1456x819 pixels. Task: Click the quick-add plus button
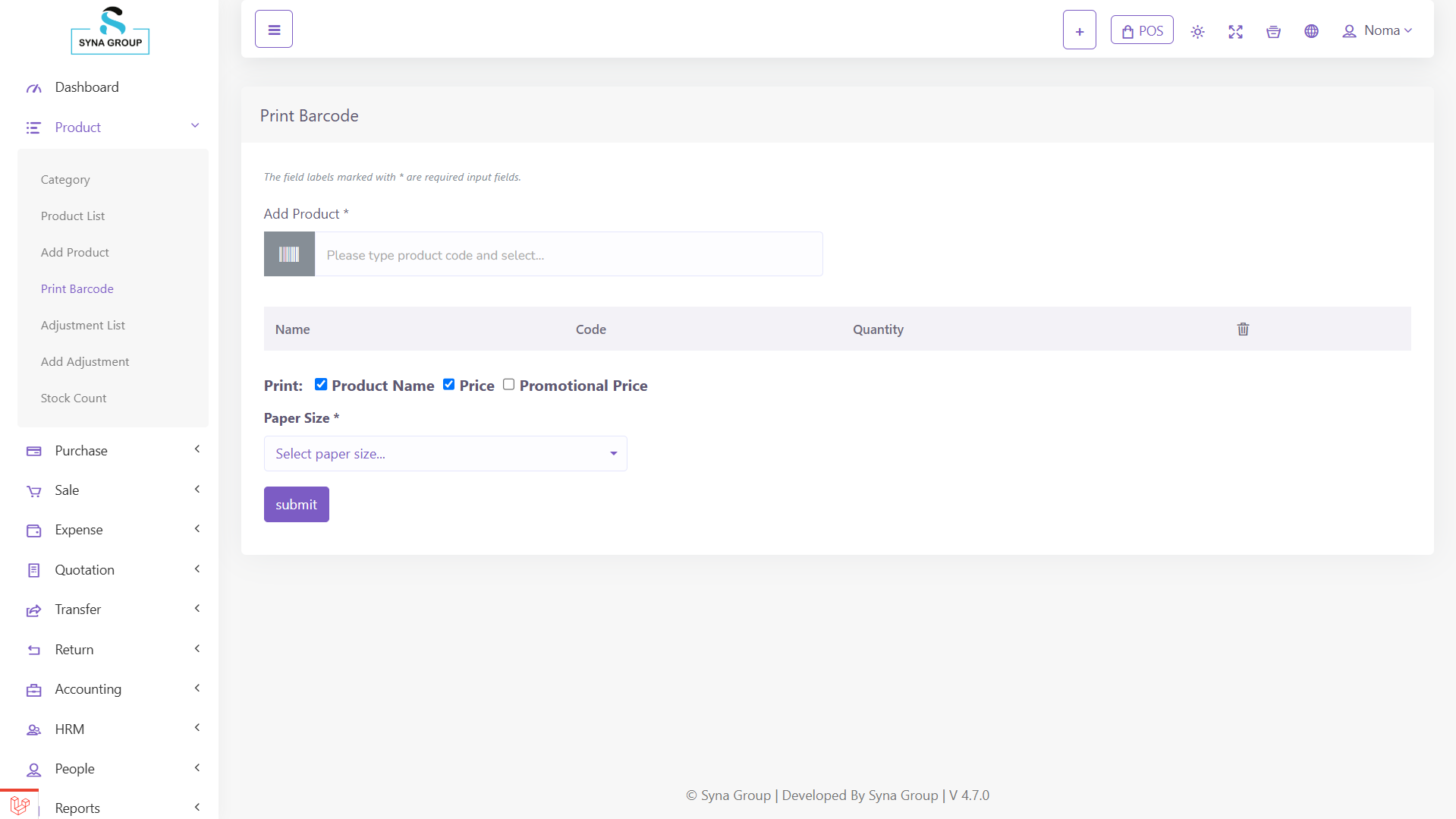[1079, 30]
